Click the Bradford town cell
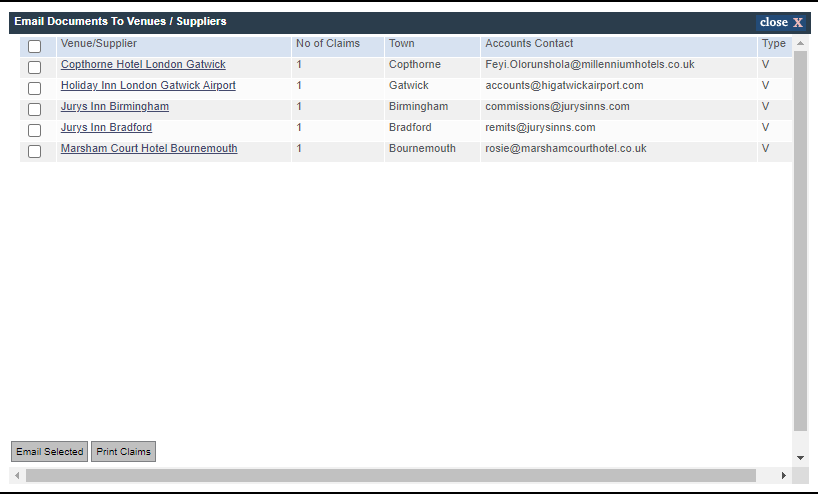 point(432,130)
